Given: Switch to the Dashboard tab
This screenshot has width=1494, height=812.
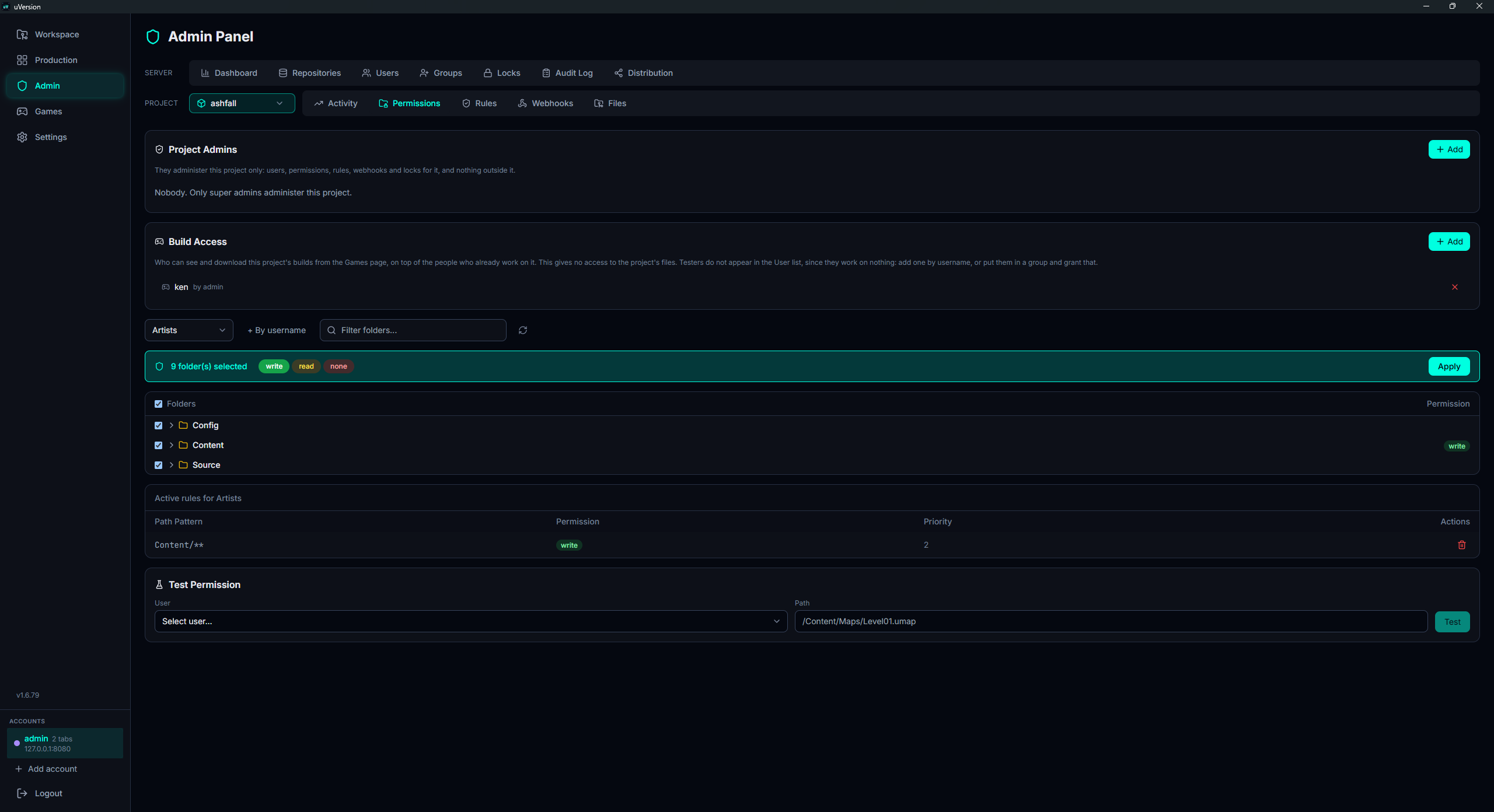Looking at the screenshot, I should pos(229,73).
